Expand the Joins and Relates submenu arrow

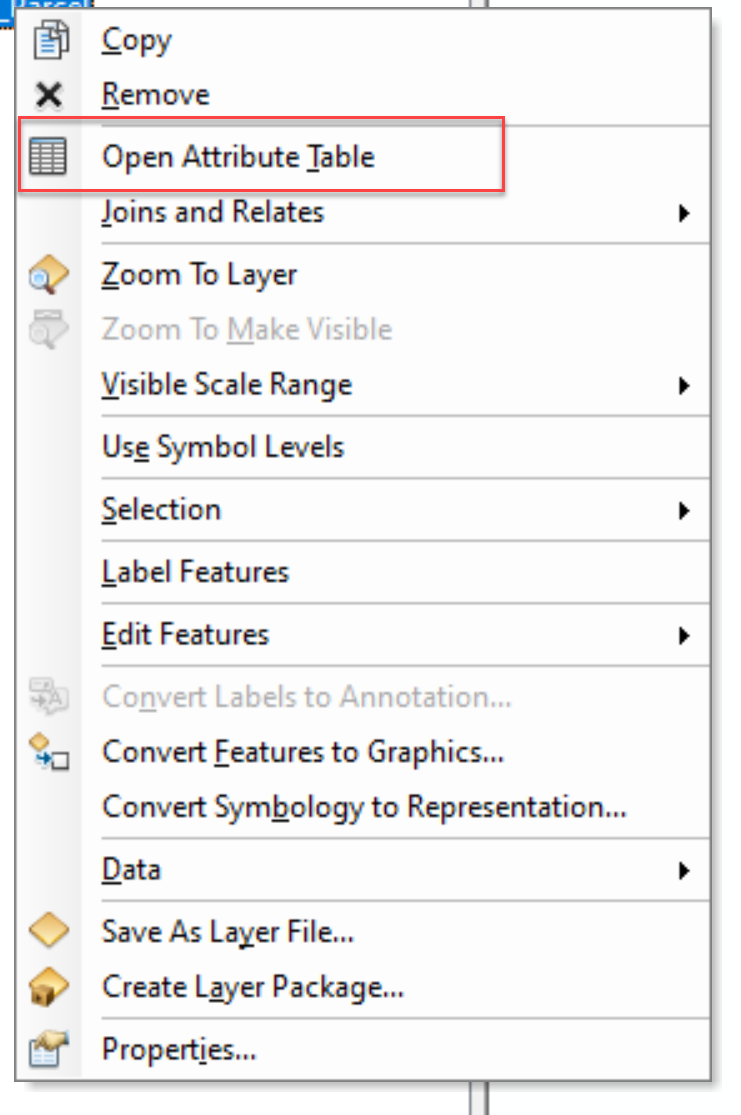[684, 213]
